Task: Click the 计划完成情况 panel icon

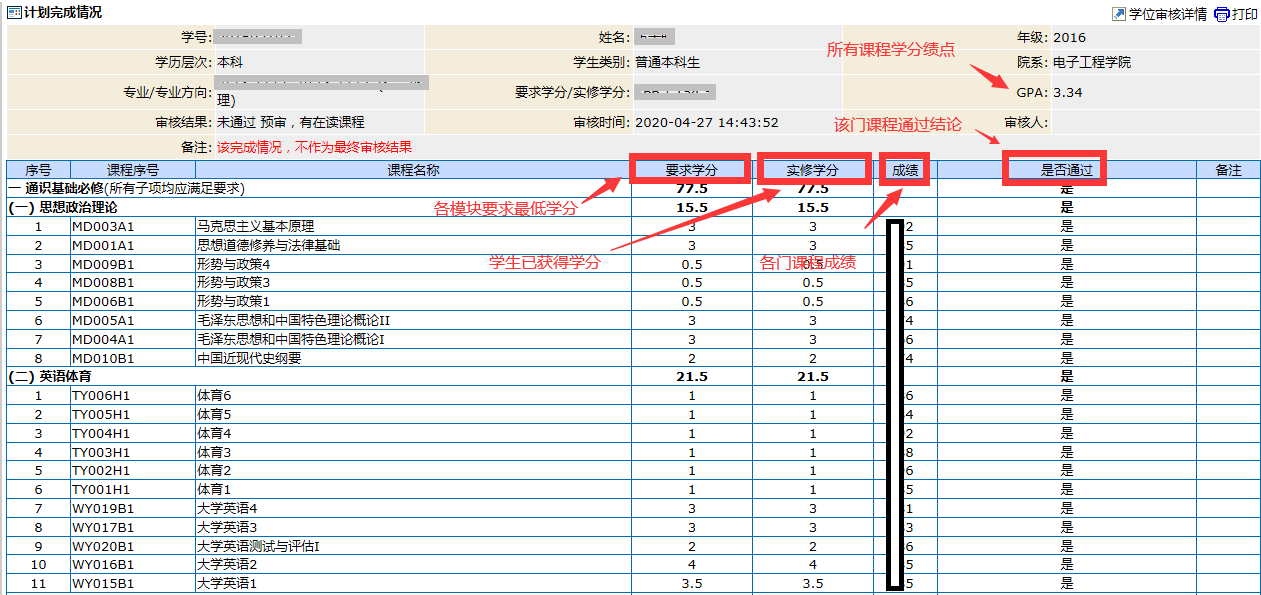Action: 14,12
